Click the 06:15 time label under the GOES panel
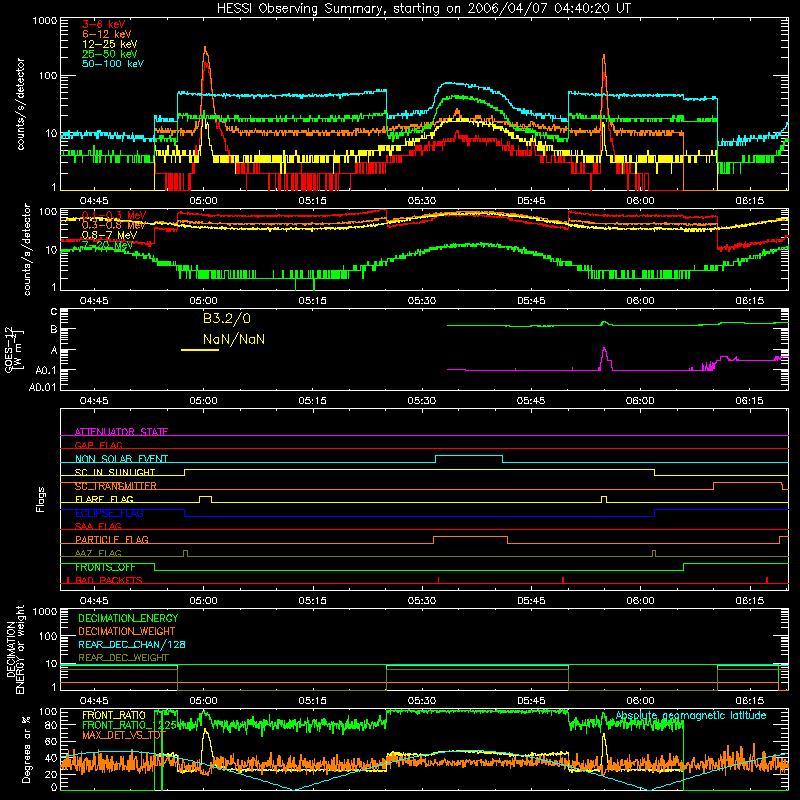This screenshot has width=800, height=800. tap(749, 401)
